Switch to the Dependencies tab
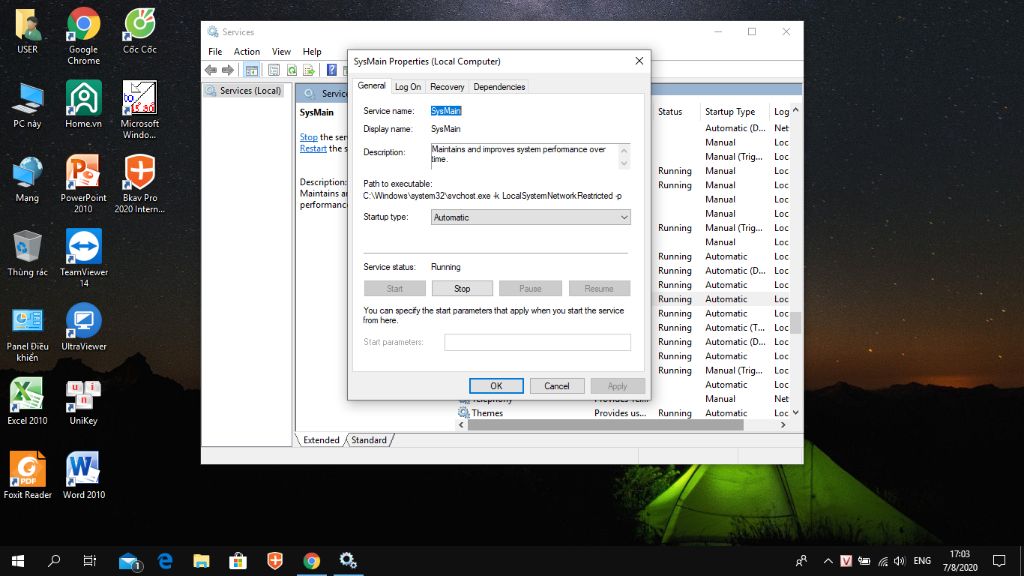This screenshot has width=1024, height=576. [499, 86]
